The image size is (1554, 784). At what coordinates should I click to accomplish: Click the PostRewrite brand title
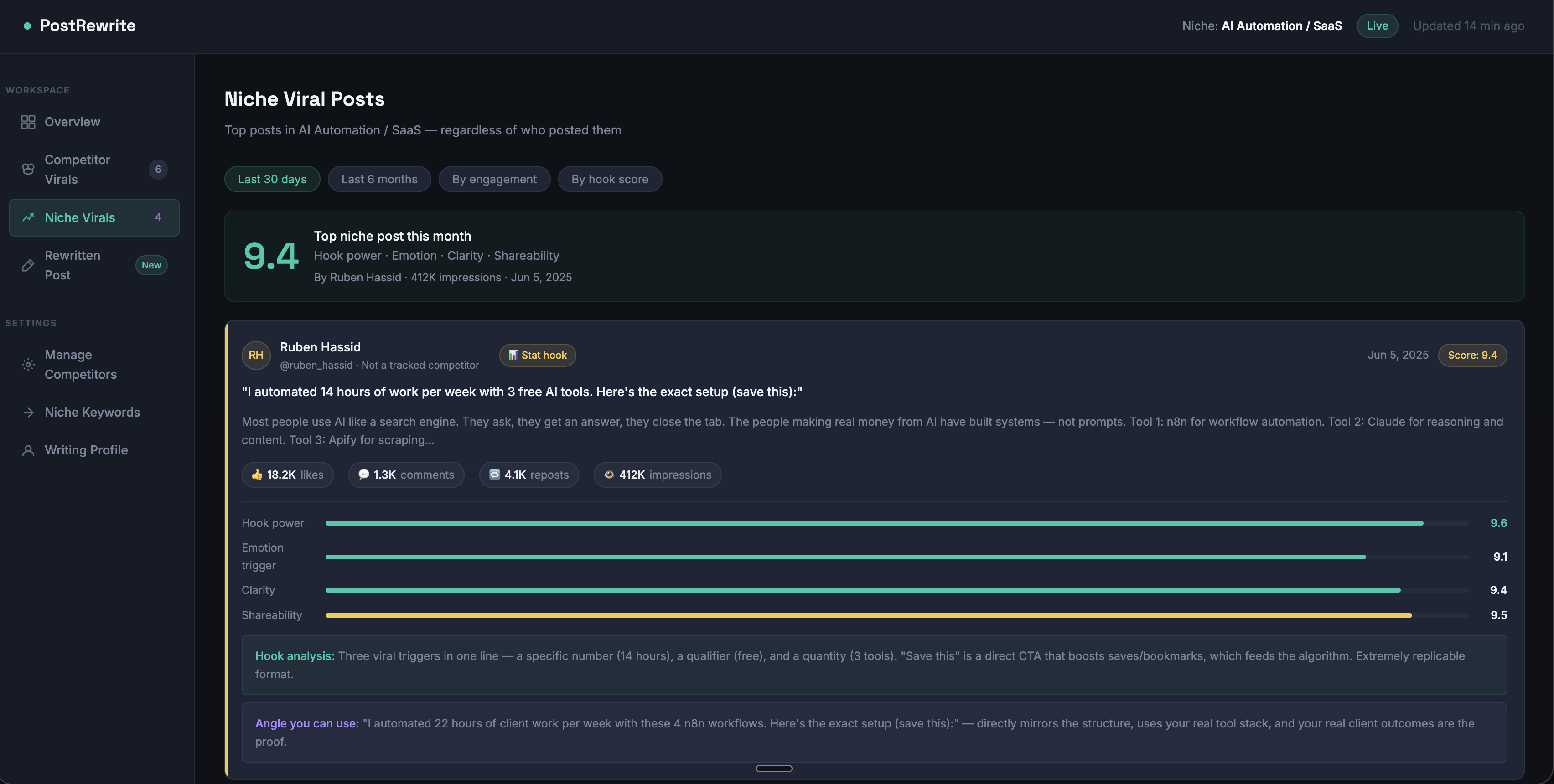coord(88,26)
